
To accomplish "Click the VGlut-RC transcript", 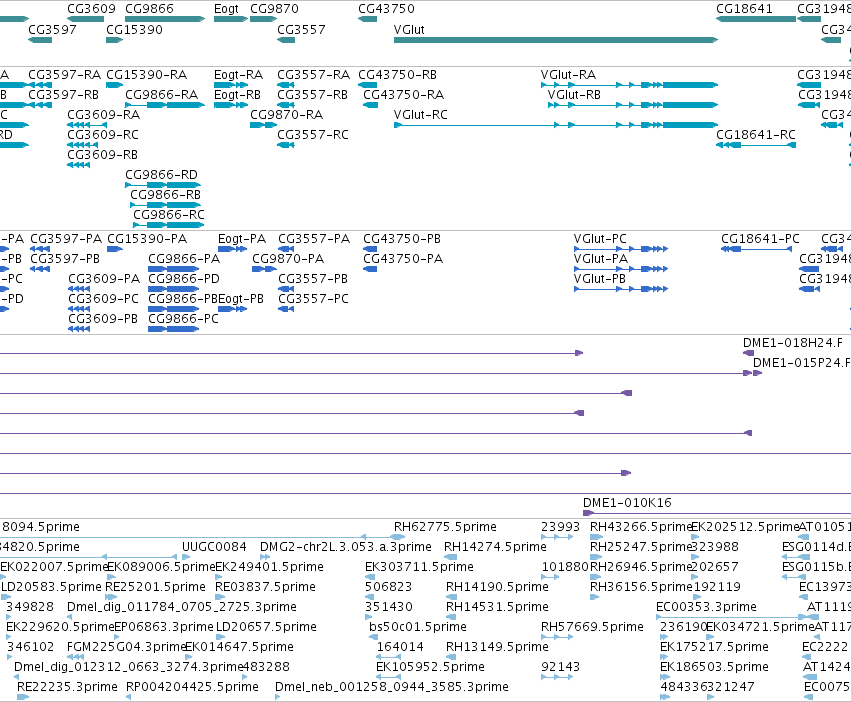I will pos(556,125).
